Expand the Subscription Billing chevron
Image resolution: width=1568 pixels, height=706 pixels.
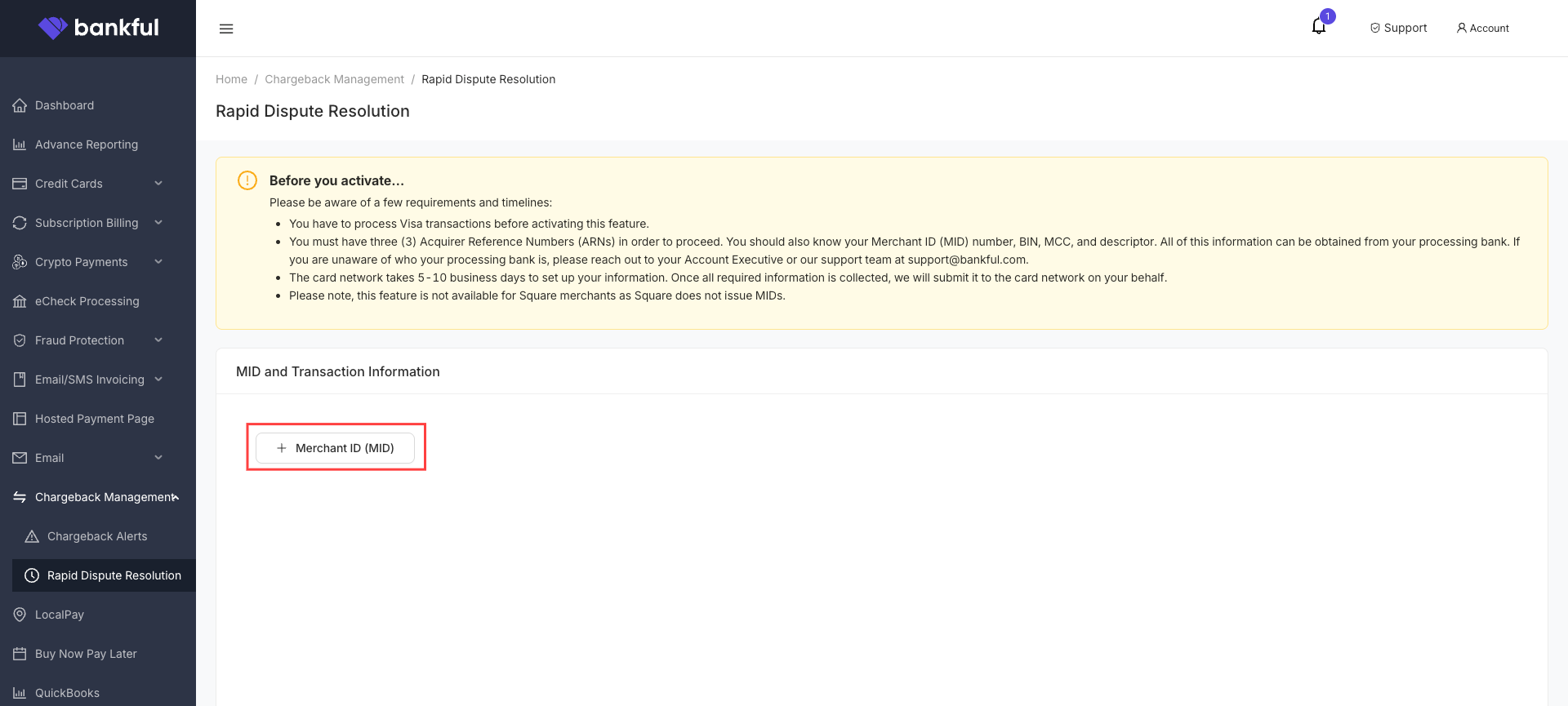pyautogui.click(x=158, y=222)
